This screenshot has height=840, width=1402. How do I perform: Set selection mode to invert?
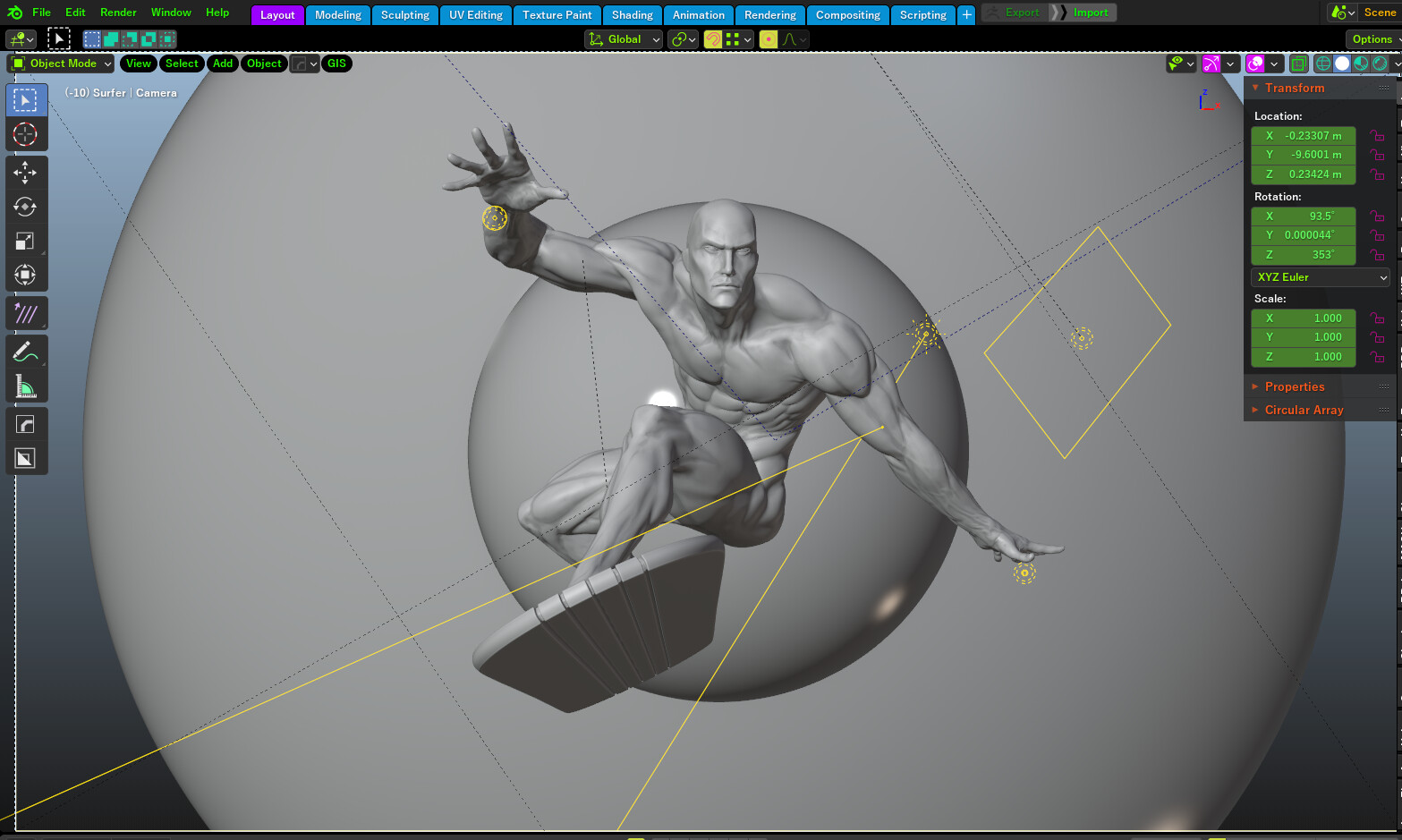point(149,39)
